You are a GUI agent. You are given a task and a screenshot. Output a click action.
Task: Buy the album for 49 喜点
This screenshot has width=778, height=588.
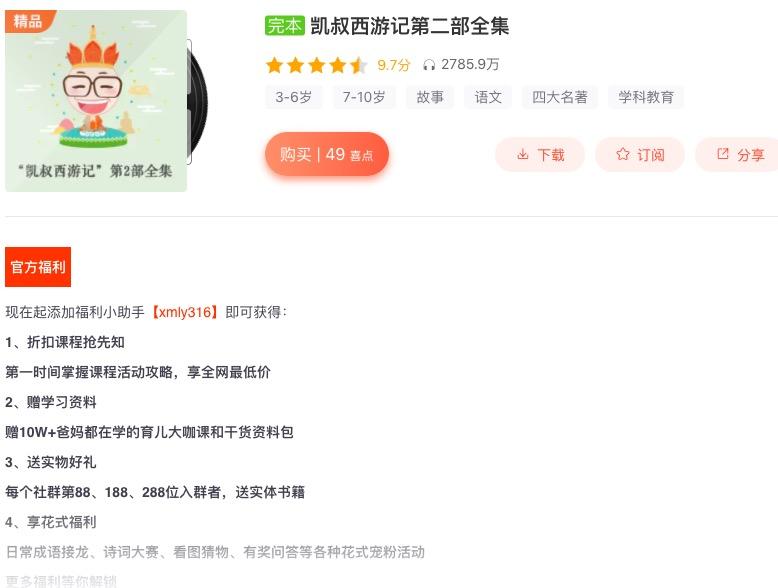click(326, 154)
